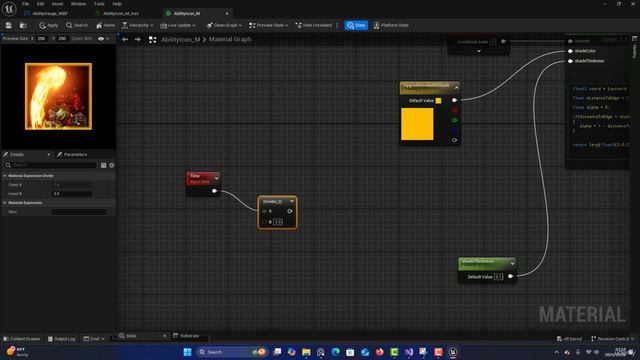Click the Home toolbar button
This screenshot has width=640, height=360.
coord(105,25)
